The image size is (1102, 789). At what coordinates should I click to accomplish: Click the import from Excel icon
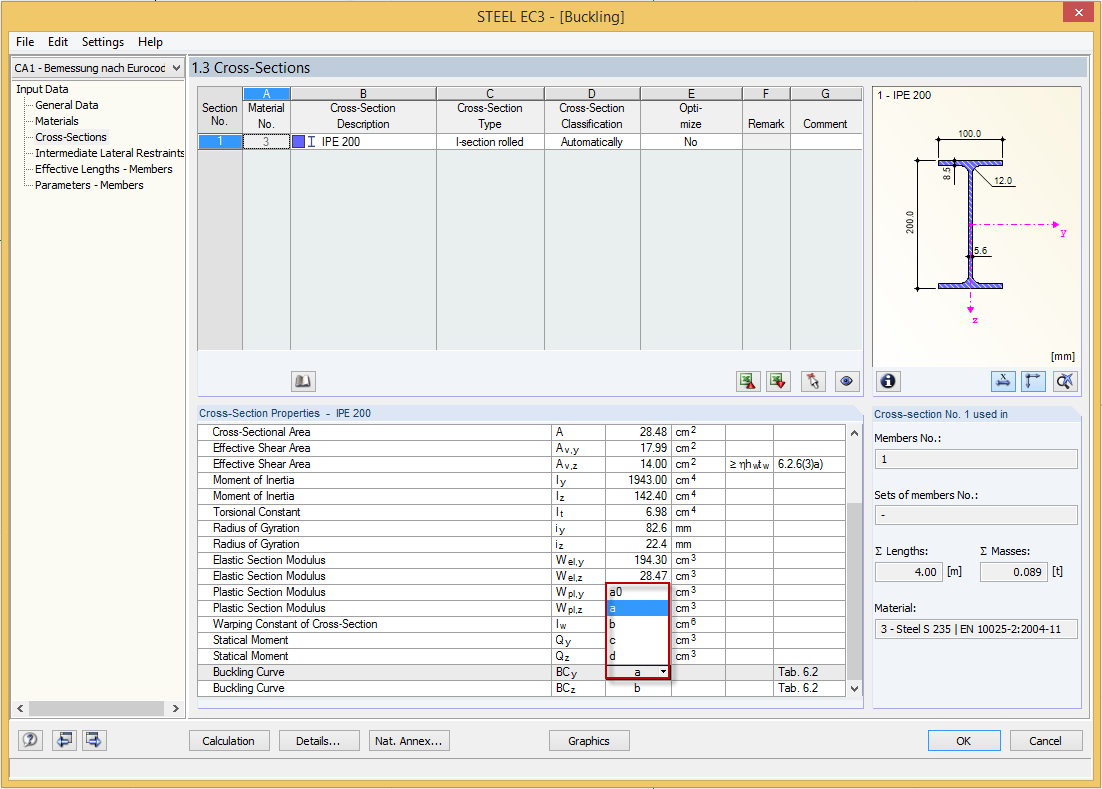(x=778, y=381)
